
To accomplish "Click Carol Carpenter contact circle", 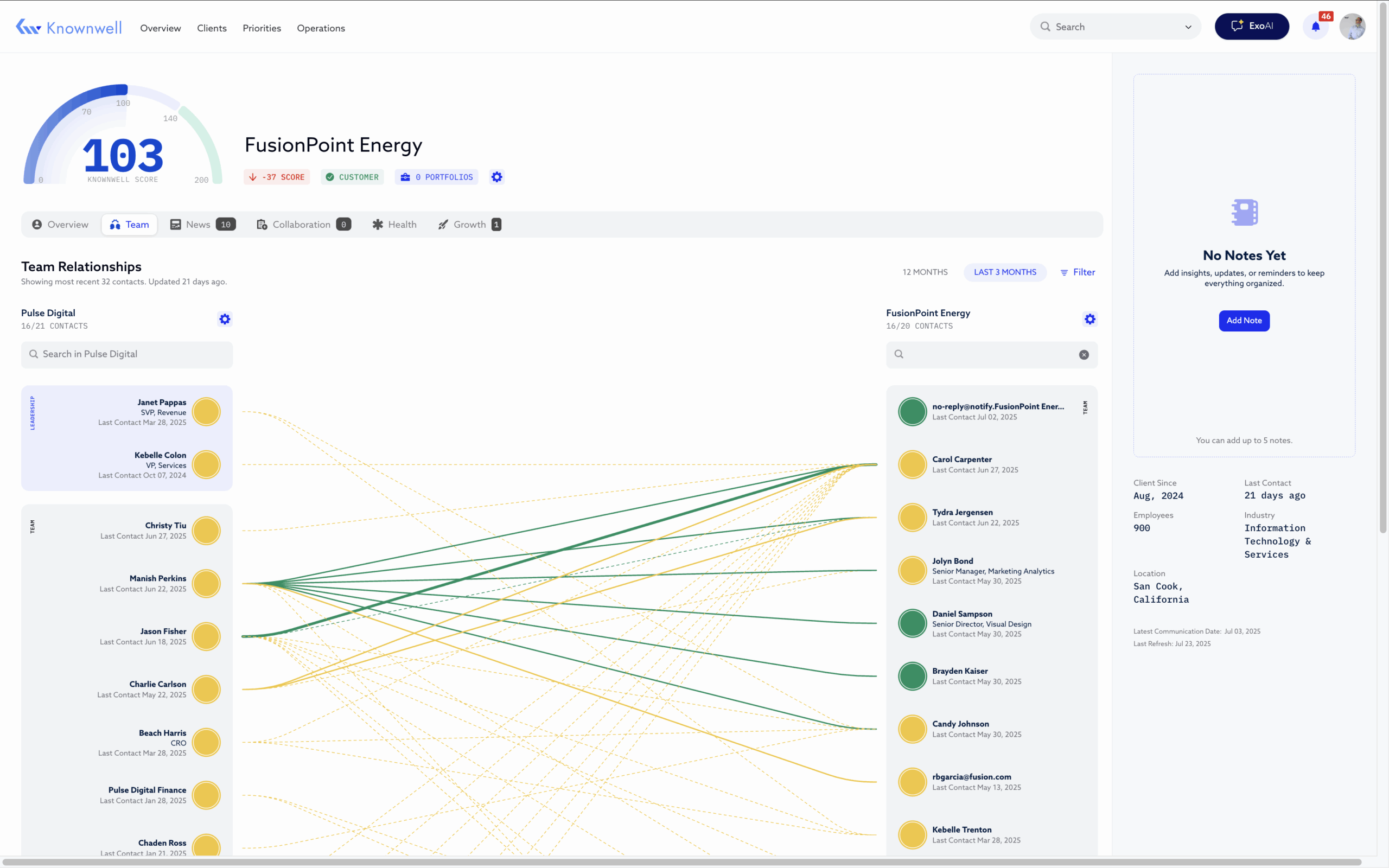I will coord(913,464).
